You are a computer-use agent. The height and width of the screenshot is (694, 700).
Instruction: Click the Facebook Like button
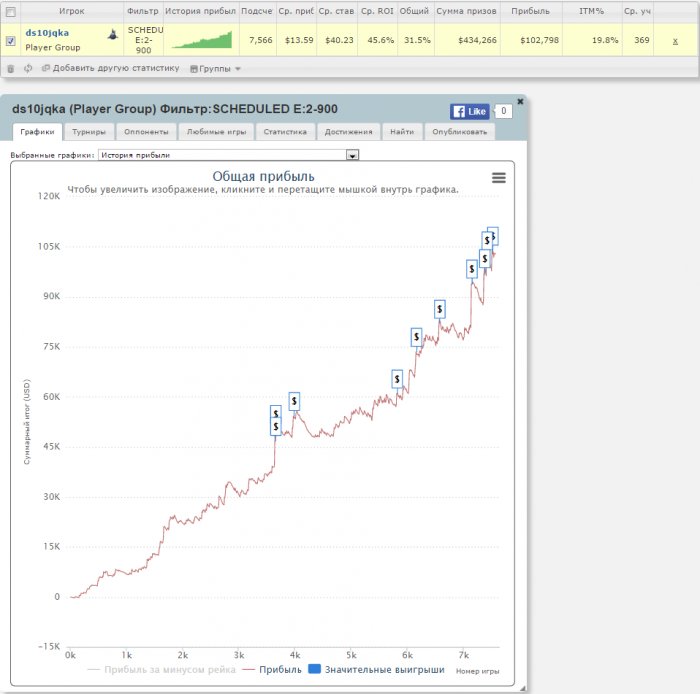click(470, 112)
